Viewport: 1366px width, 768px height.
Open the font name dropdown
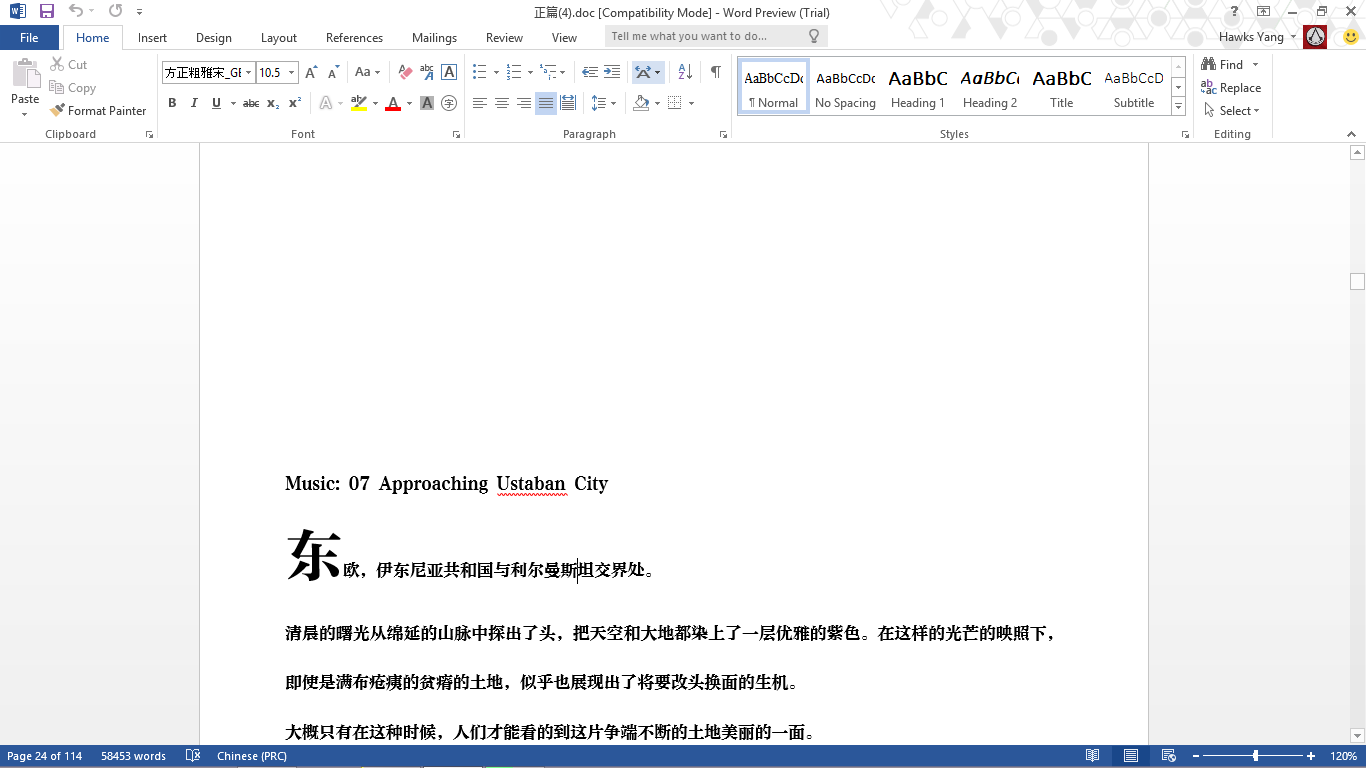point(249,72)
